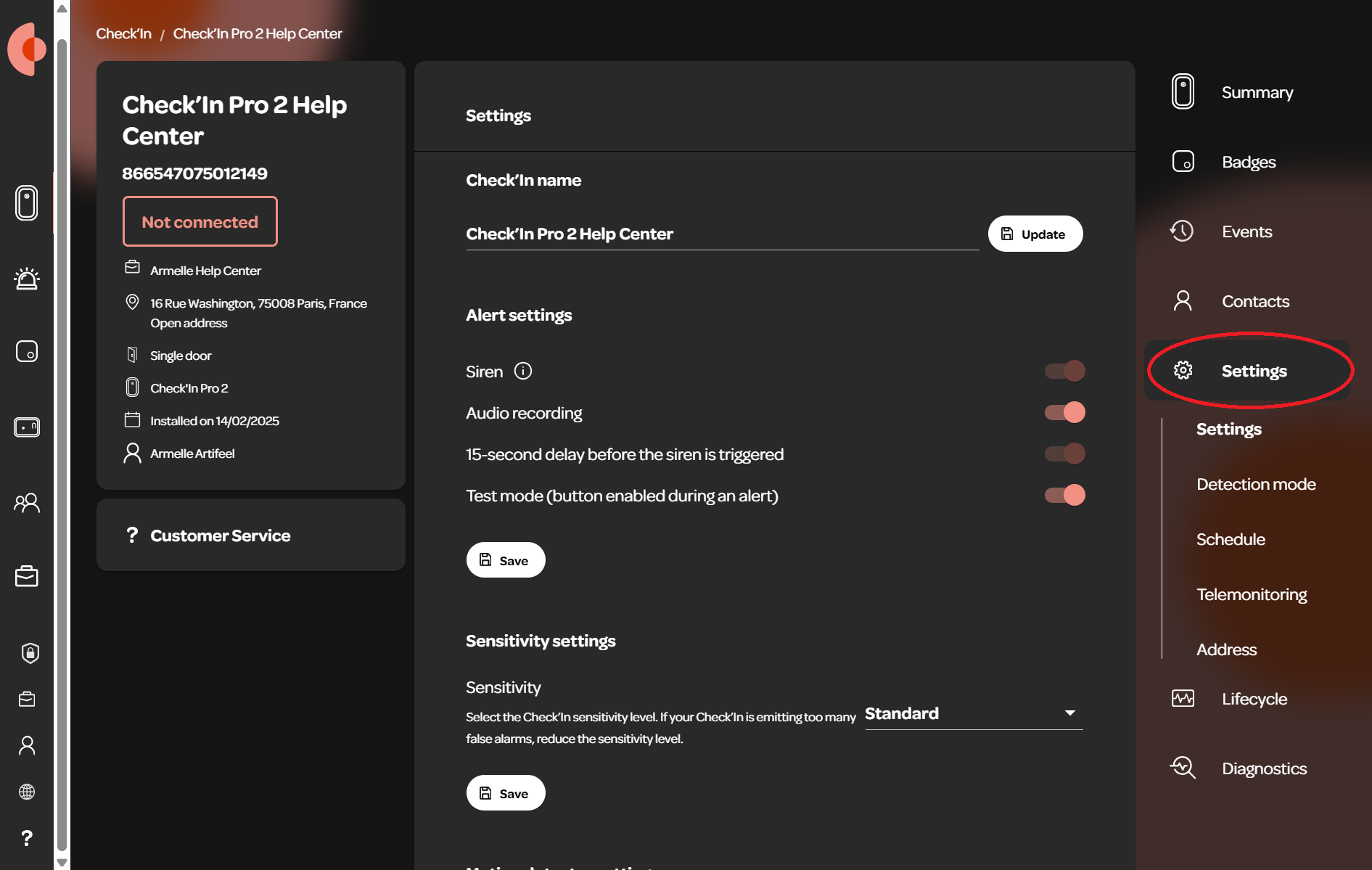This screenshot has width=1372, height=870.
Task: Click the shield lock icon in sidebar
Action: click(30, 653)
